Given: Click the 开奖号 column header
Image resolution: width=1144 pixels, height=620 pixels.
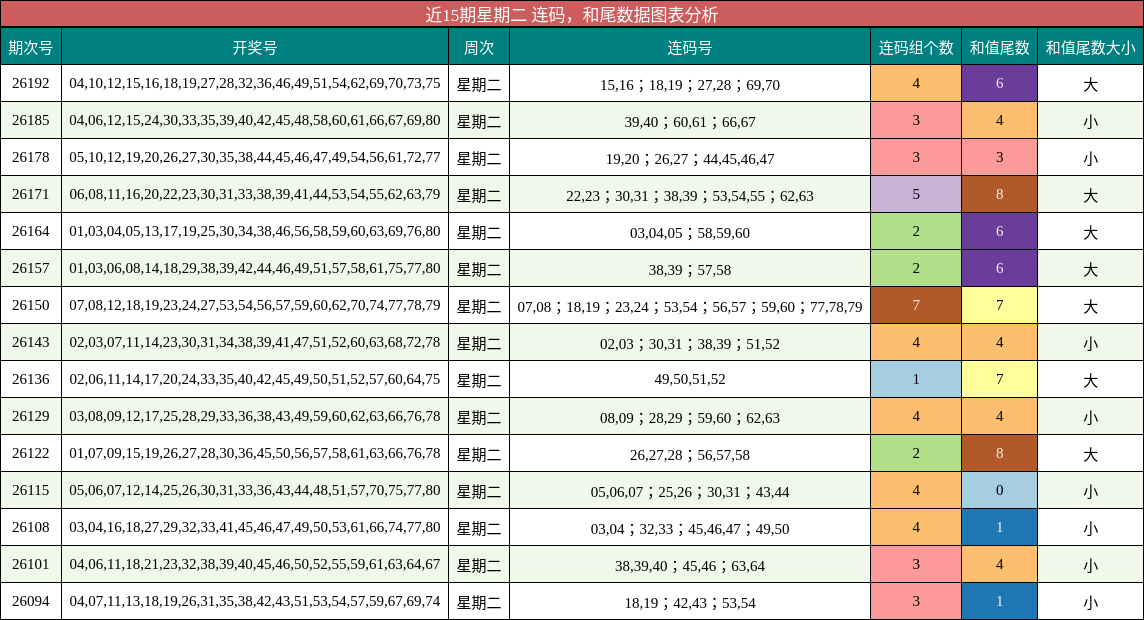Looking at the screenshot, I should (255, 47).
